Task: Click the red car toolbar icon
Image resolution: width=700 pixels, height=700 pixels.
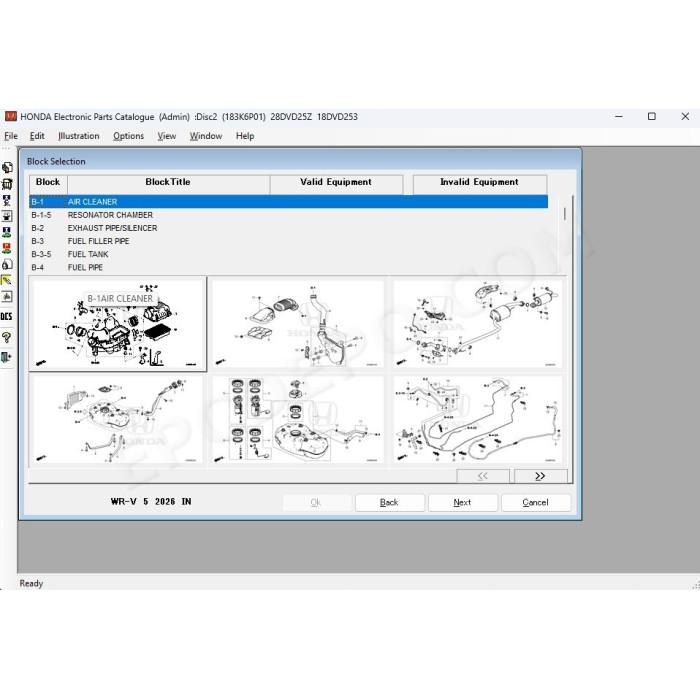Action: click(x=7, y=248)
